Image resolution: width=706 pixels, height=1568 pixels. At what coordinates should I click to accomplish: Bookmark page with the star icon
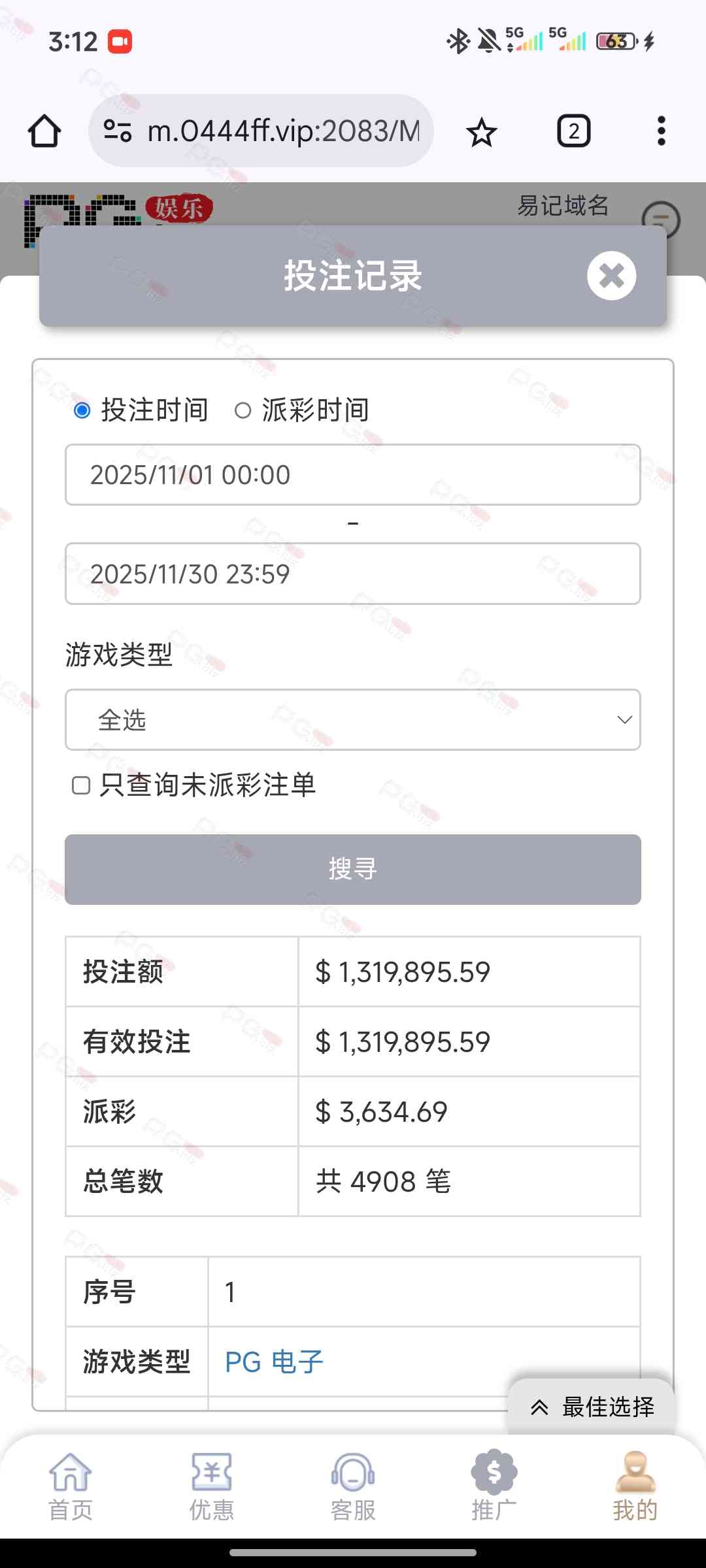(482, 132)
